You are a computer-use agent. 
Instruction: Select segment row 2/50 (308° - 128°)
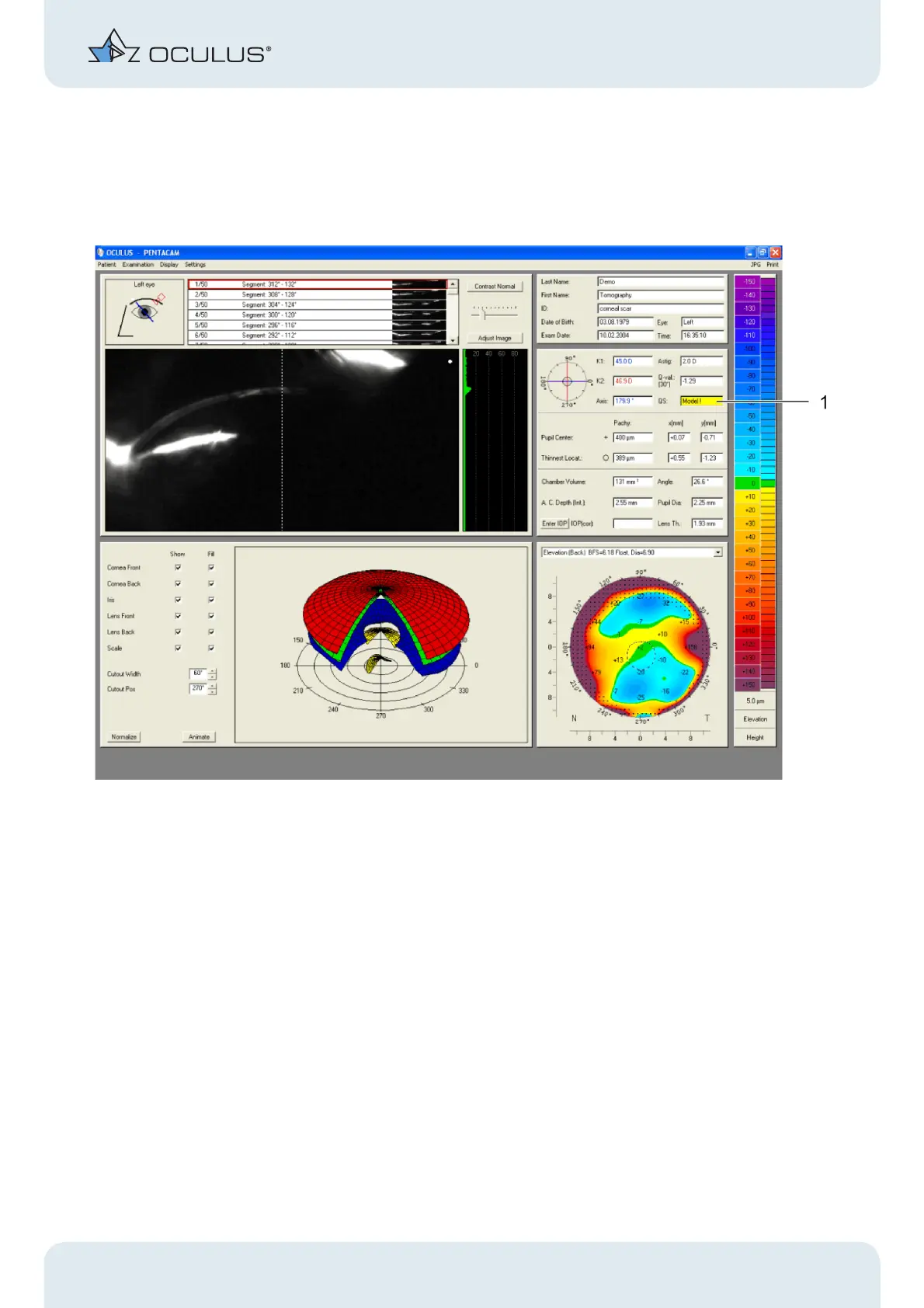317,294
